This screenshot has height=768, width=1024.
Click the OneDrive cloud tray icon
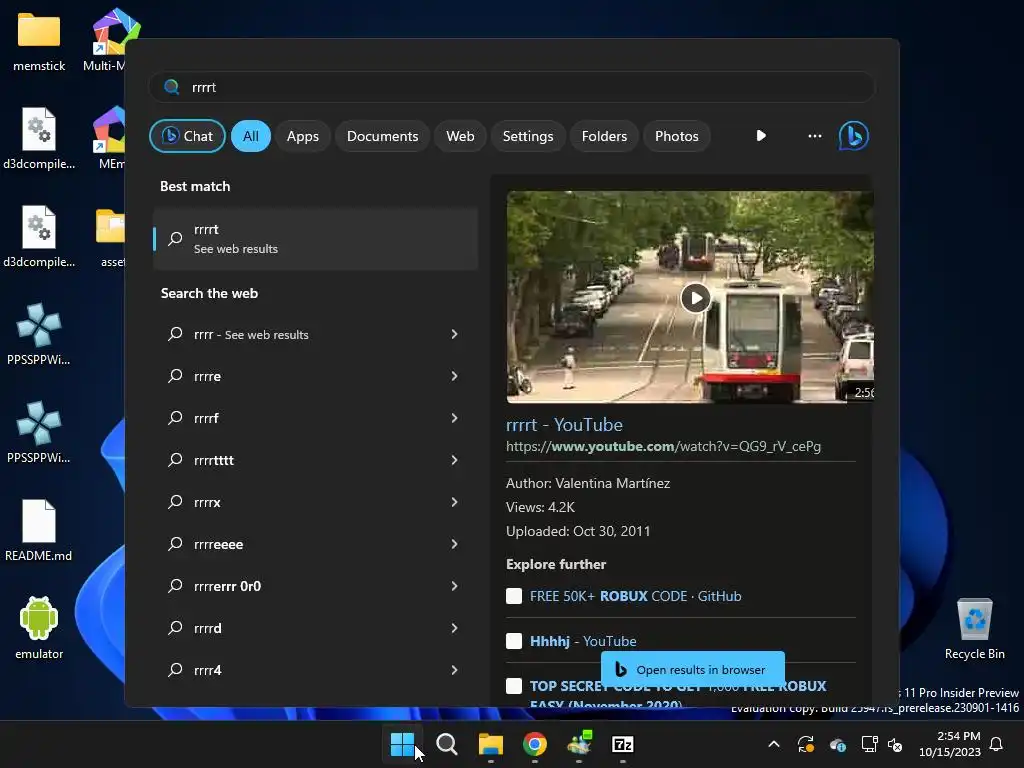[x=838, y=744]
